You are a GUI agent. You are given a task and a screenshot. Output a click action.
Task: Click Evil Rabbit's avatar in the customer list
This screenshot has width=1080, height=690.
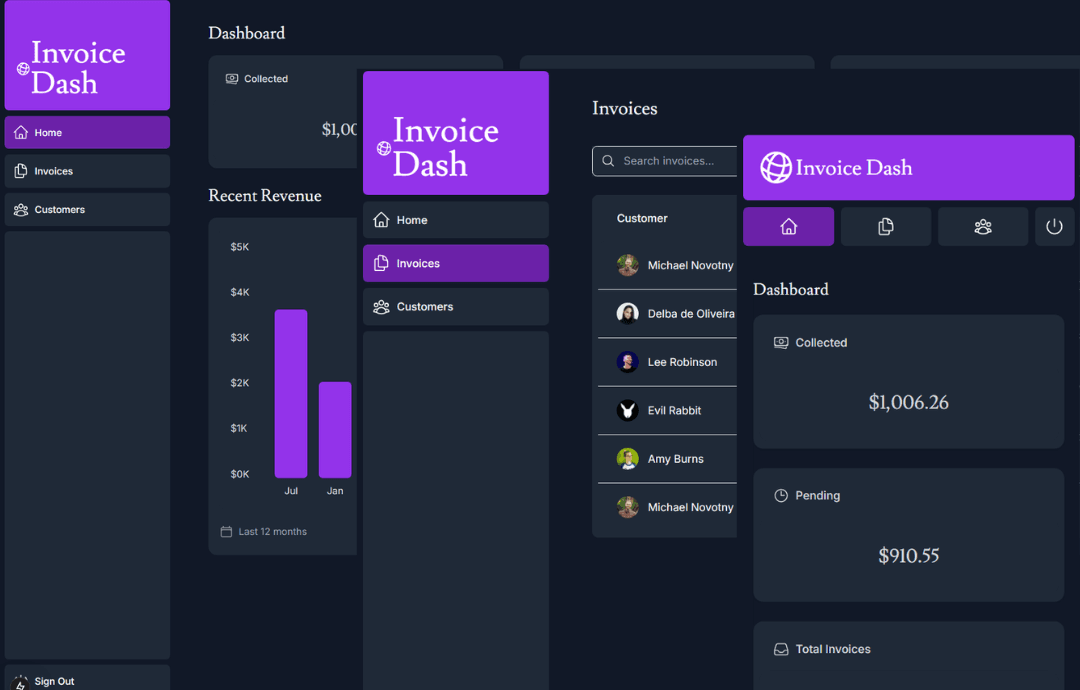[627, 410]
